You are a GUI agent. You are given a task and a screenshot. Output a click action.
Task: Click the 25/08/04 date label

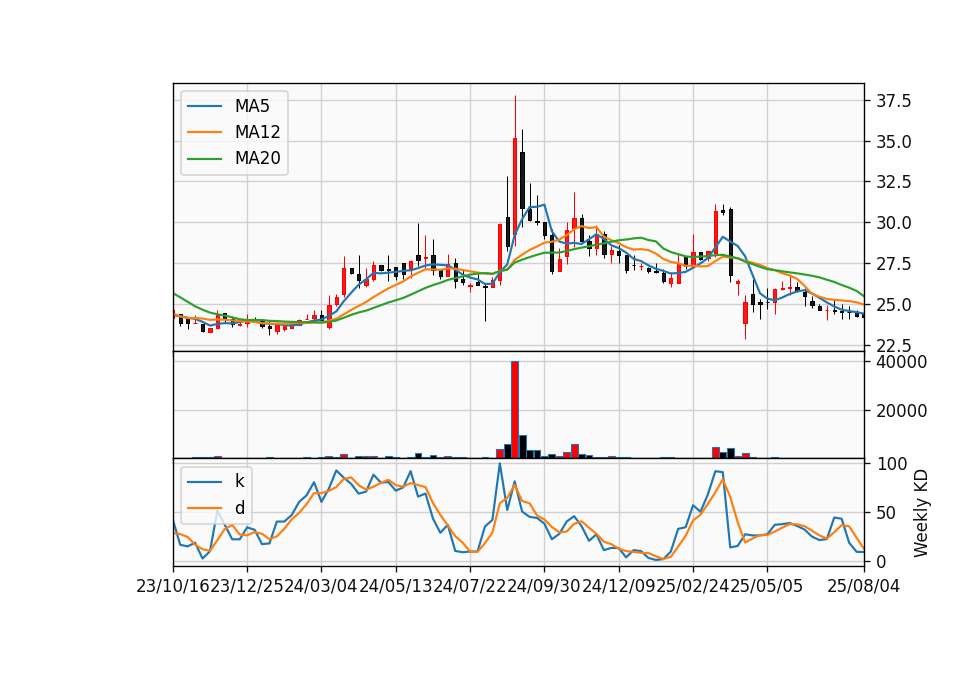pos(863,586)
